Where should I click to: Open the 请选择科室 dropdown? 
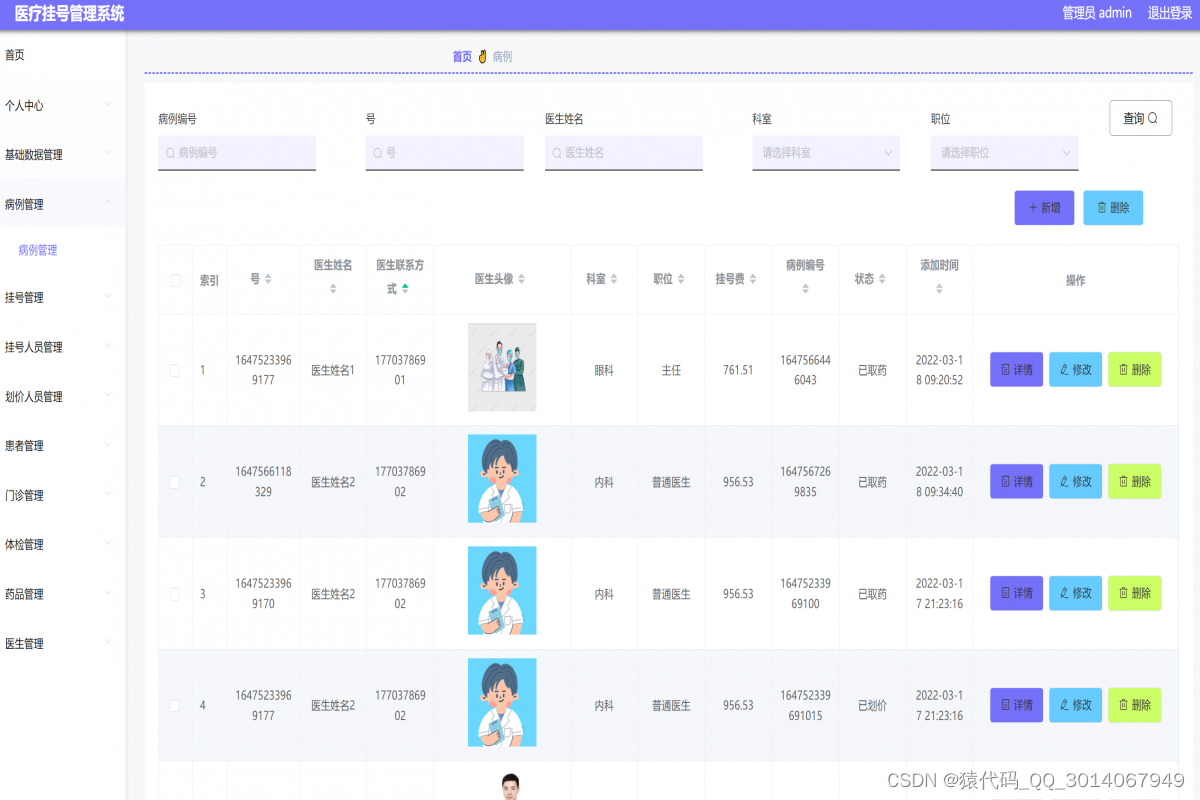coord(826,153)
